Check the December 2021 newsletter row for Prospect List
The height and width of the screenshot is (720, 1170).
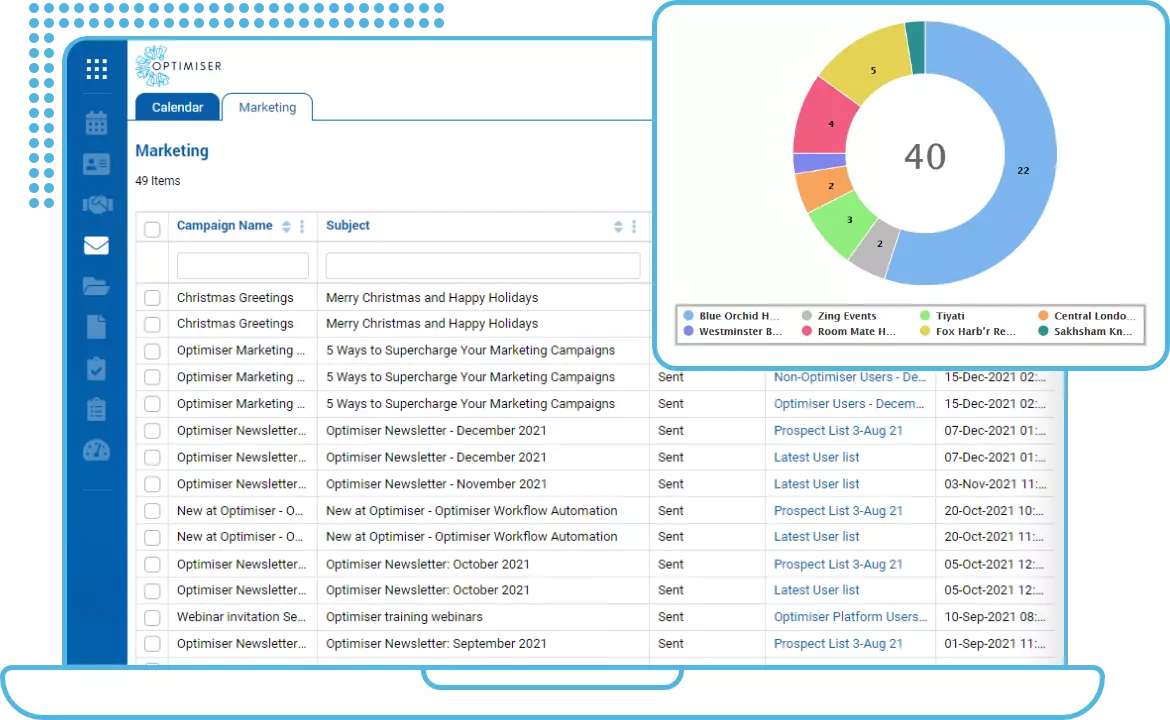pyautogui.click(x=152, y=431)
